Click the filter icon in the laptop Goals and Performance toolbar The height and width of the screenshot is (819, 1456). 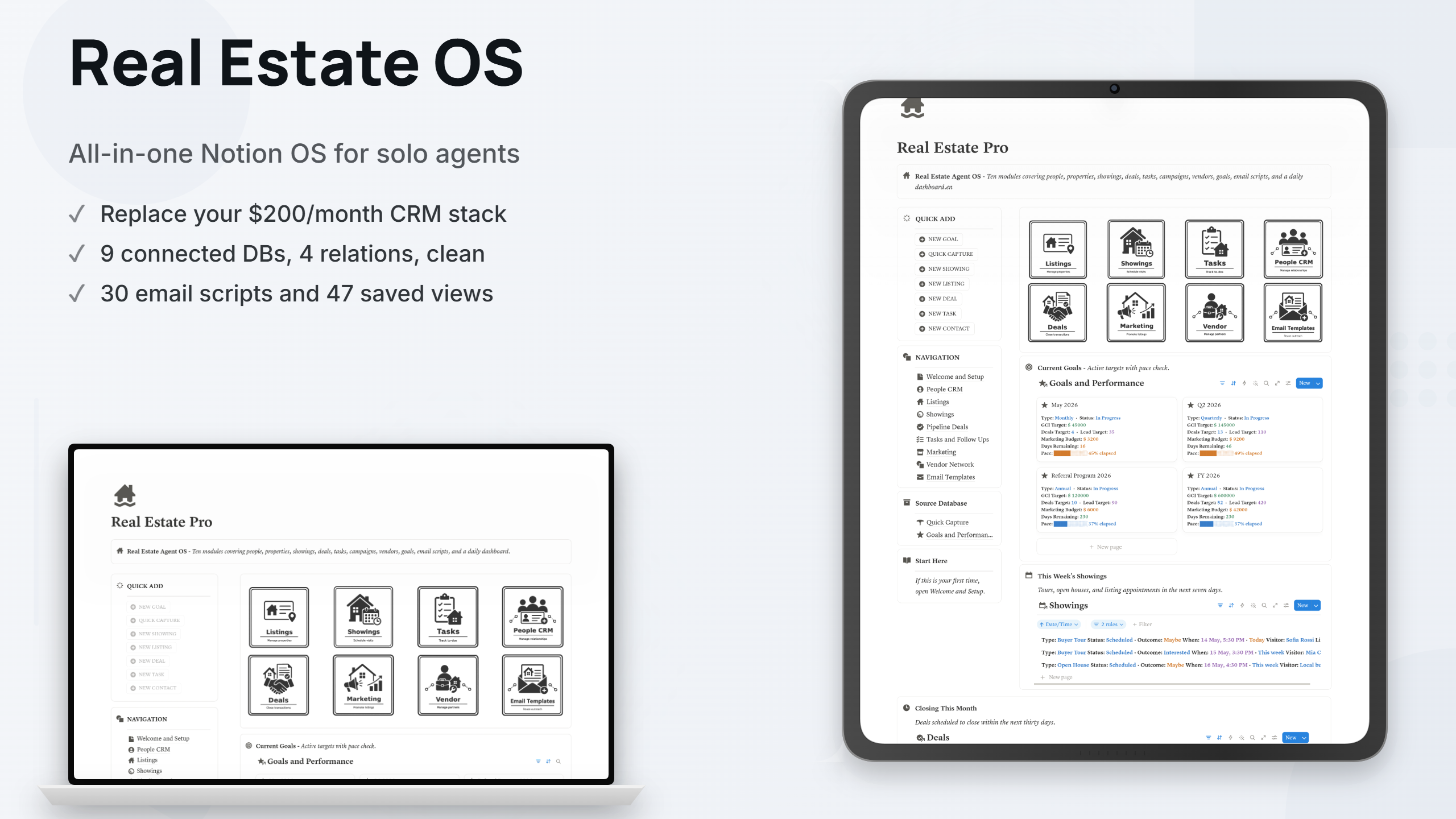538,761
